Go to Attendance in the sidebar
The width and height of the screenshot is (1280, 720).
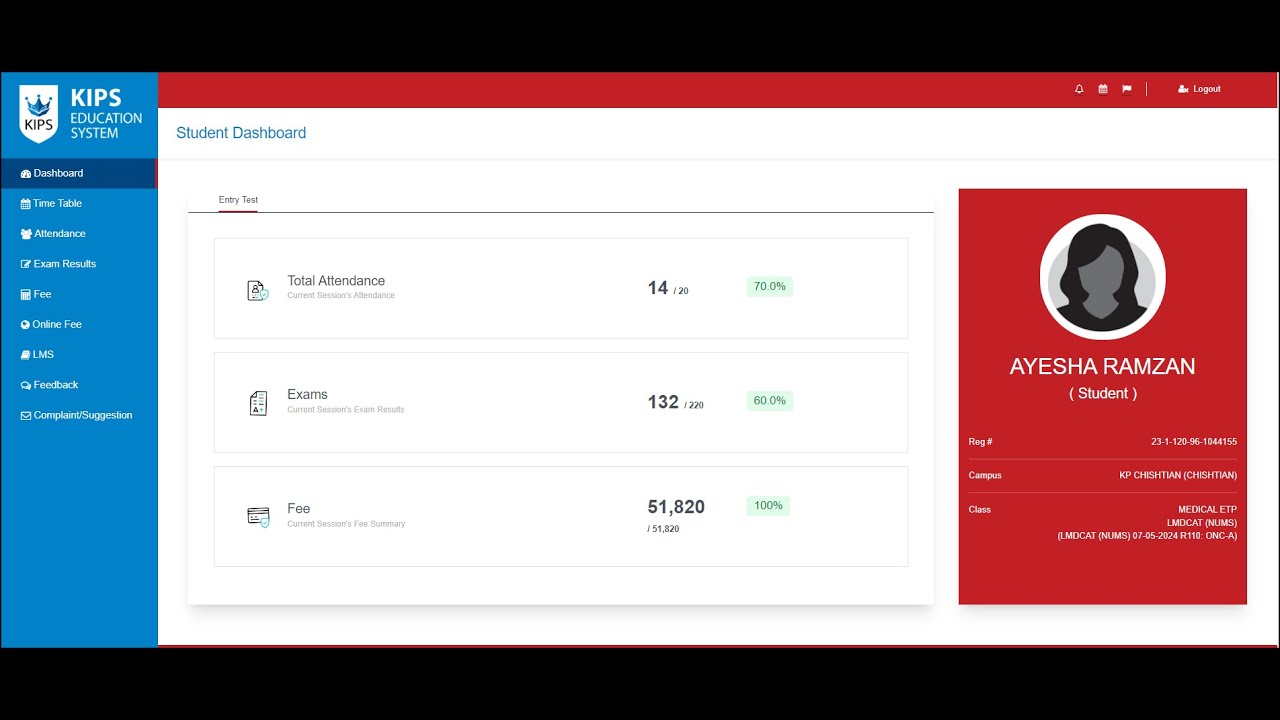tap(78, 233)
